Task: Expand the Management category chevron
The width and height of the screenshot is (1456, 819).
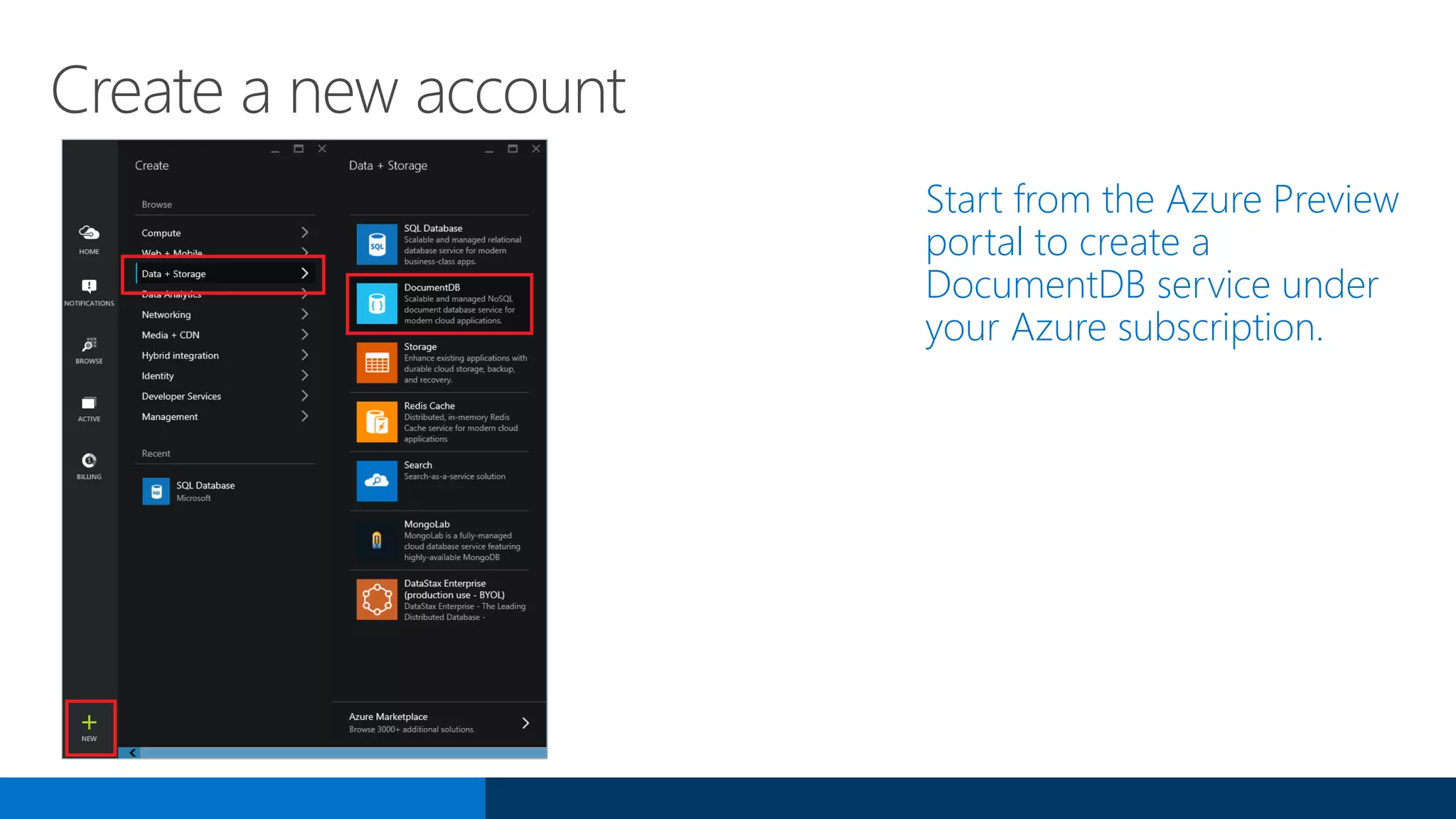Action: pyautogui.click(x=304, y=416)
